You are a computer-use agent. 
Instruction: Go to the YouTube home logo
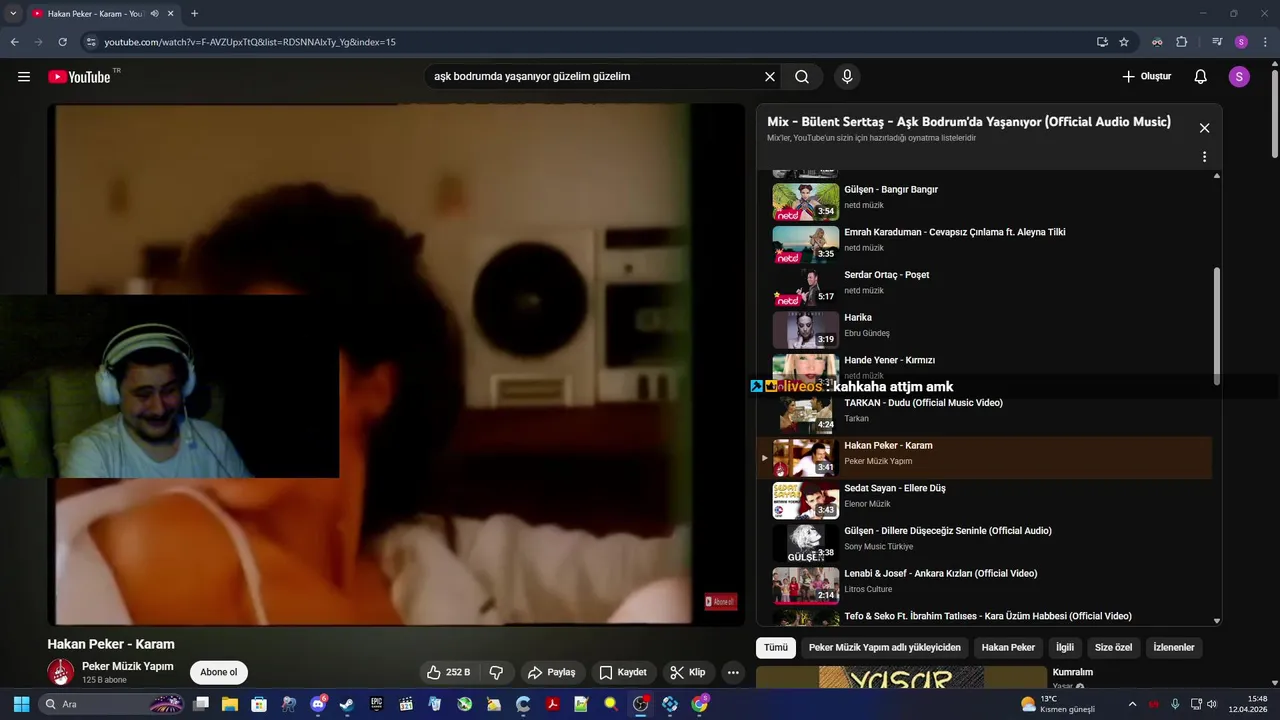pyautogui.click(x=79, y=77)
